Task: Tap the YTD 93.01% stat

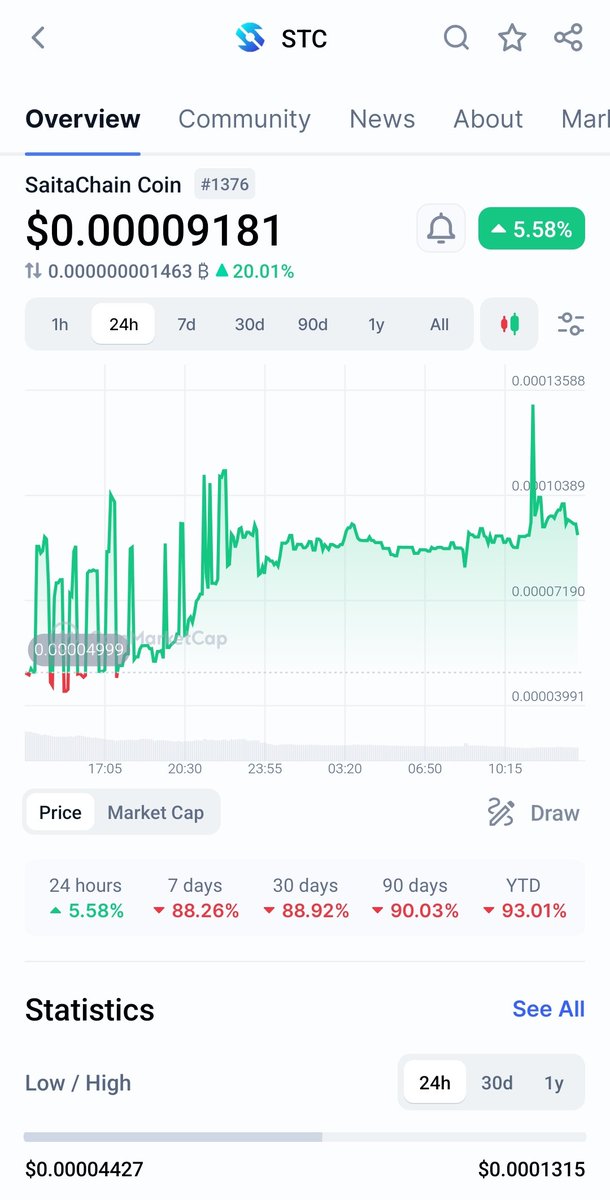Action: [524, 898]
